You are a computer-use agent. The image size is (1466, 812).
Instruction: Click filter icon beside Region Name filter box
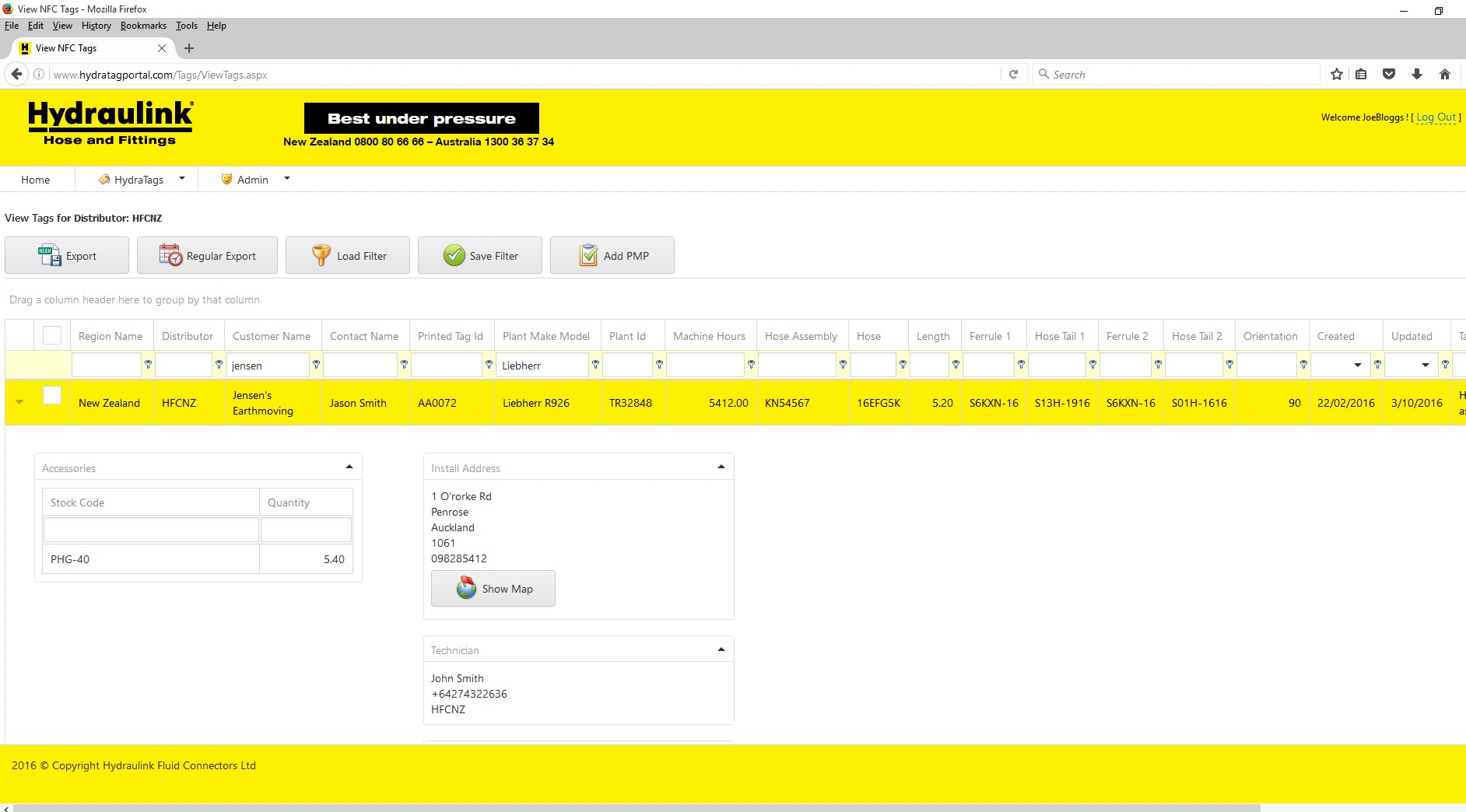point(148,365)
